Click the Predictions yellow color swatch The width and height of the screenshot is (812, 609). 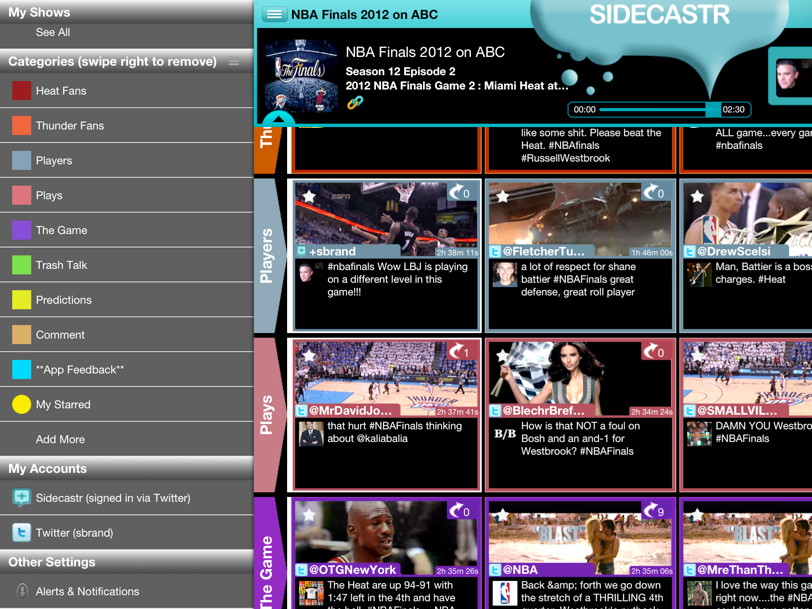pyautogui.click(x=21, y=299)
